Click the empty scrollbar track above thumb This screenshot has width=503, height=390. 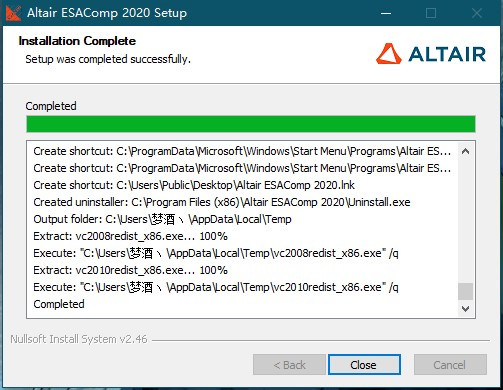(x=465, y=221)
